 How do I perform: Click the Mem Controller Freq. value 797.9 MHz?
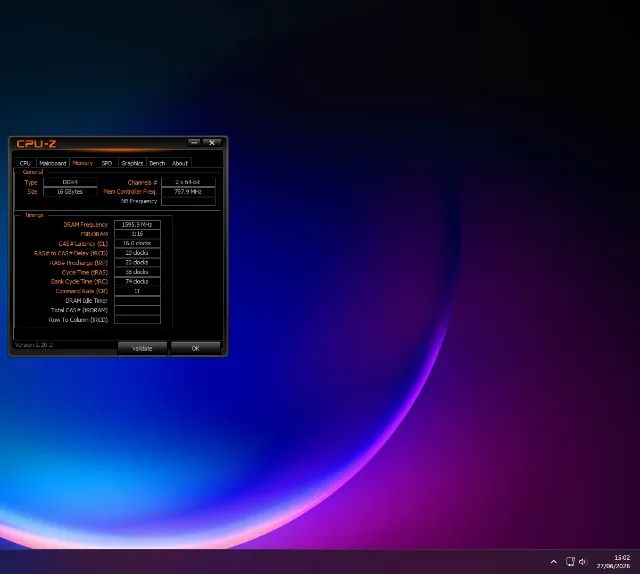point(188,191)
